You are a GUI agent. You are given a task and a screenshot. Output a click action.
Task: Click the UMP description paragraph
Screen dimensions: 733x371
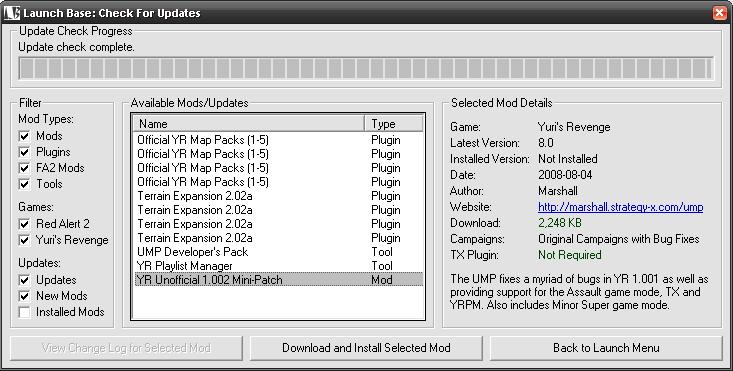click(x=580, y=292)
